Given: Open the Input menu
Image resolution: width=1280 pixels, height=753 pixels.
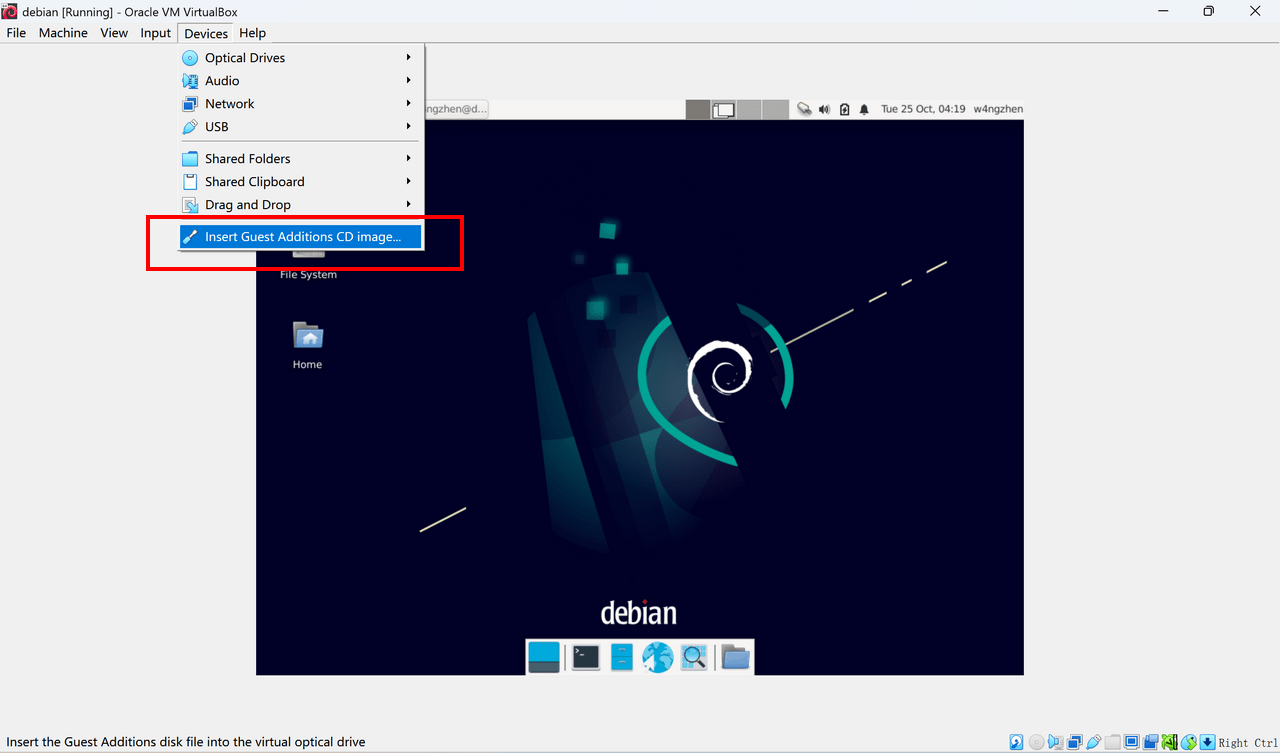Looking at the screenshot, I should pos(156,33).
